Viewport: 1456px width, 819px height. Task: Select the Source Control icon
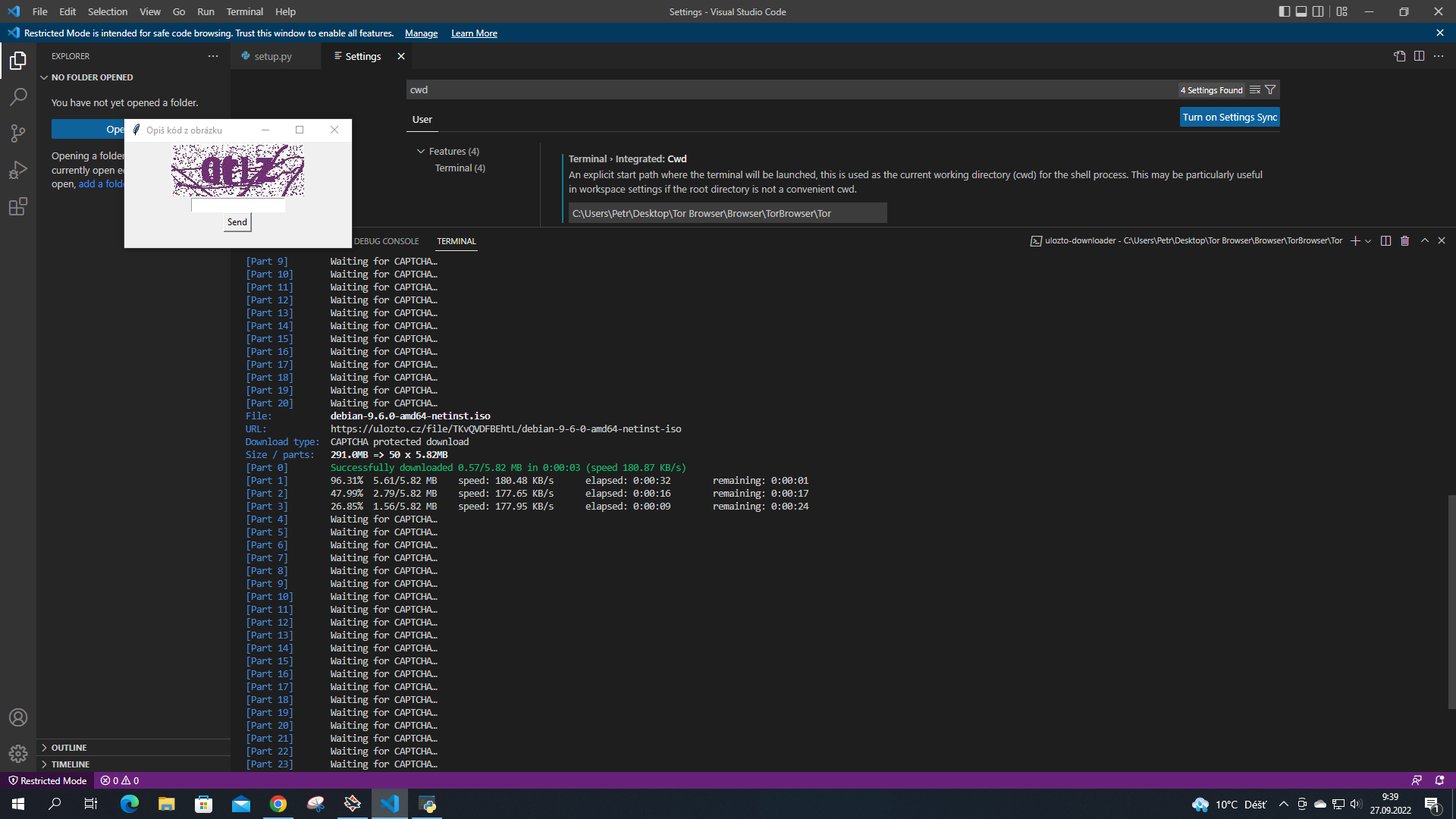[18, 133]
